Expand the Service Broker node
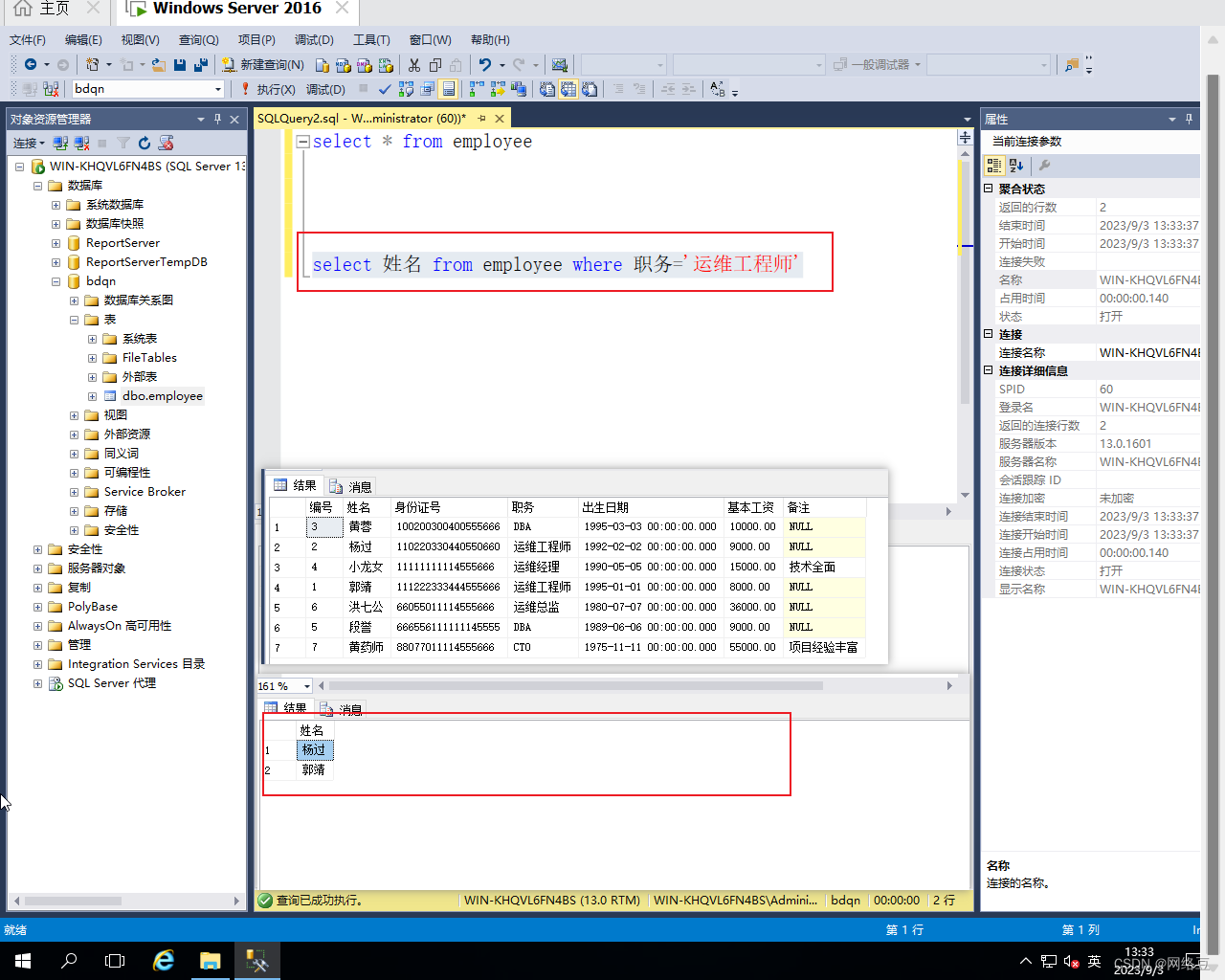This screenshot has height=980, width=1225. click(74, 492)
